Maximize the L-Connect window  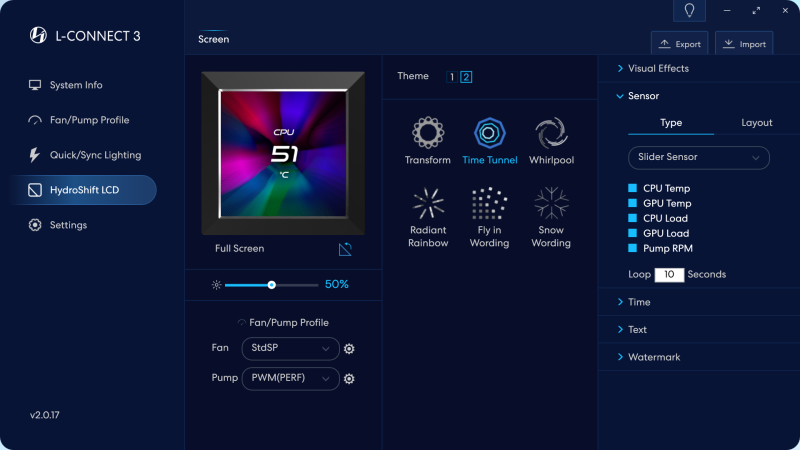point(756,10)
